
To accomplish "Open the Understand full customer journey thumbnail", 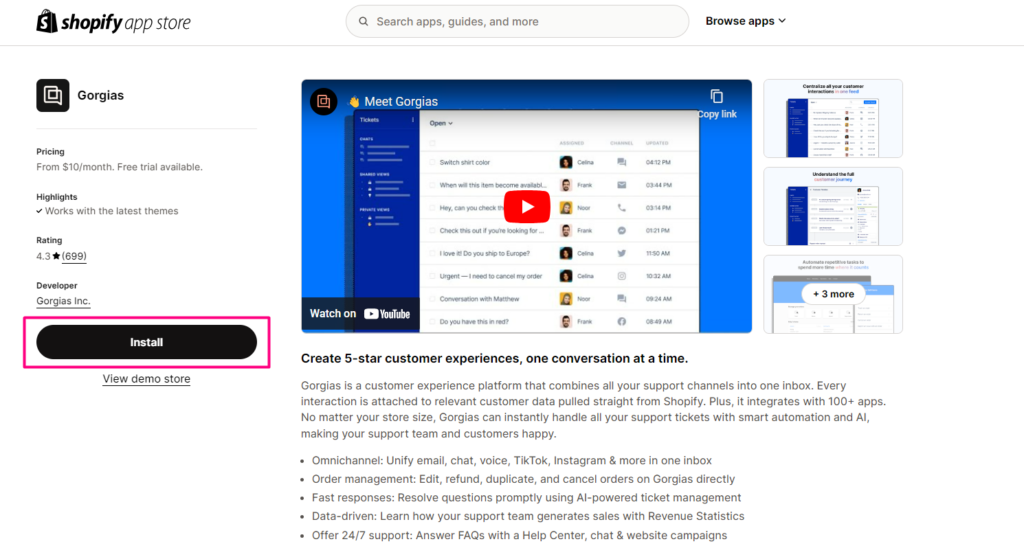I will point(833,206).
